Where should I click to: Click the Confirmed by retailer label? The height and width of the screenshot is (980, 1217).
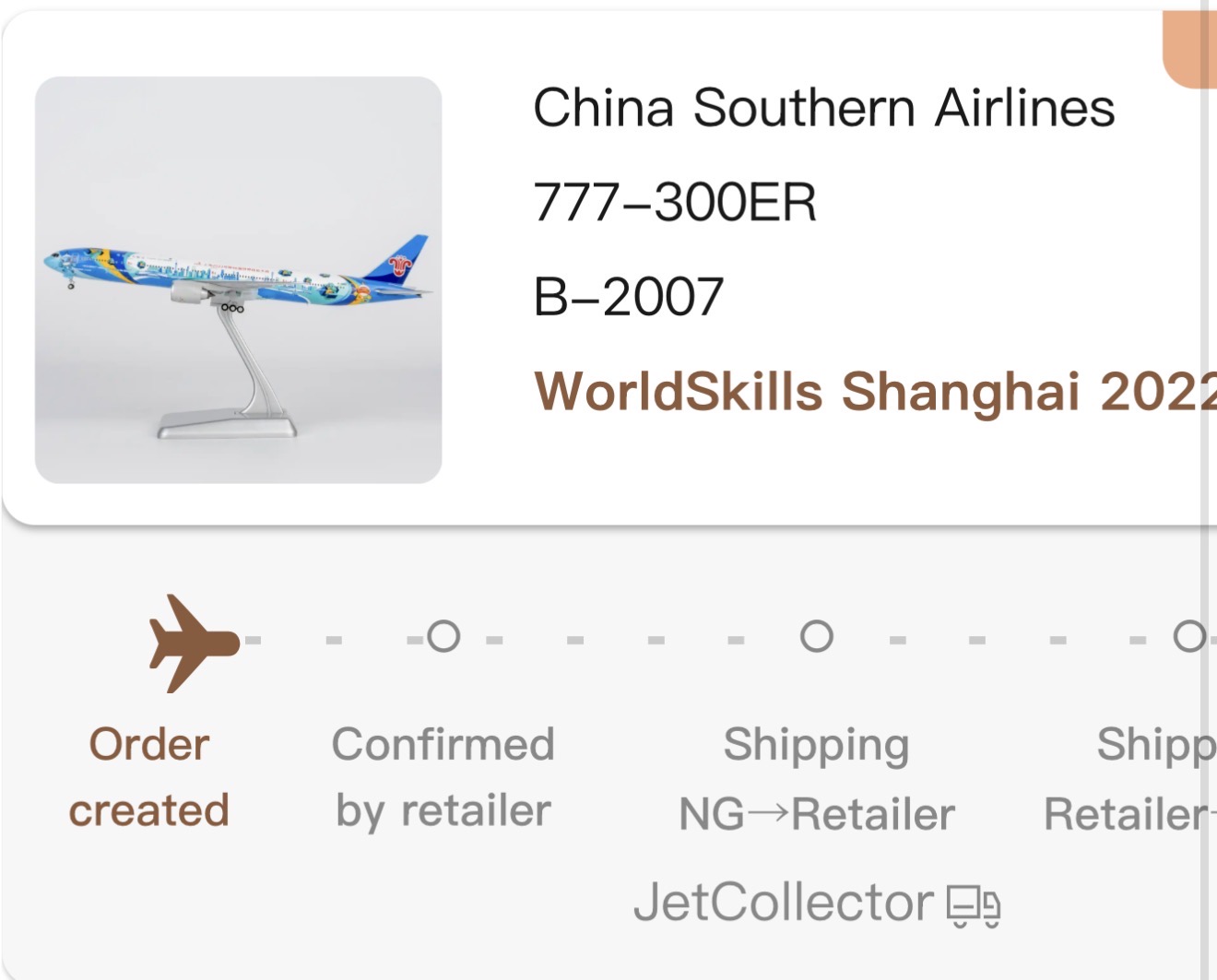tap(443, 777)
